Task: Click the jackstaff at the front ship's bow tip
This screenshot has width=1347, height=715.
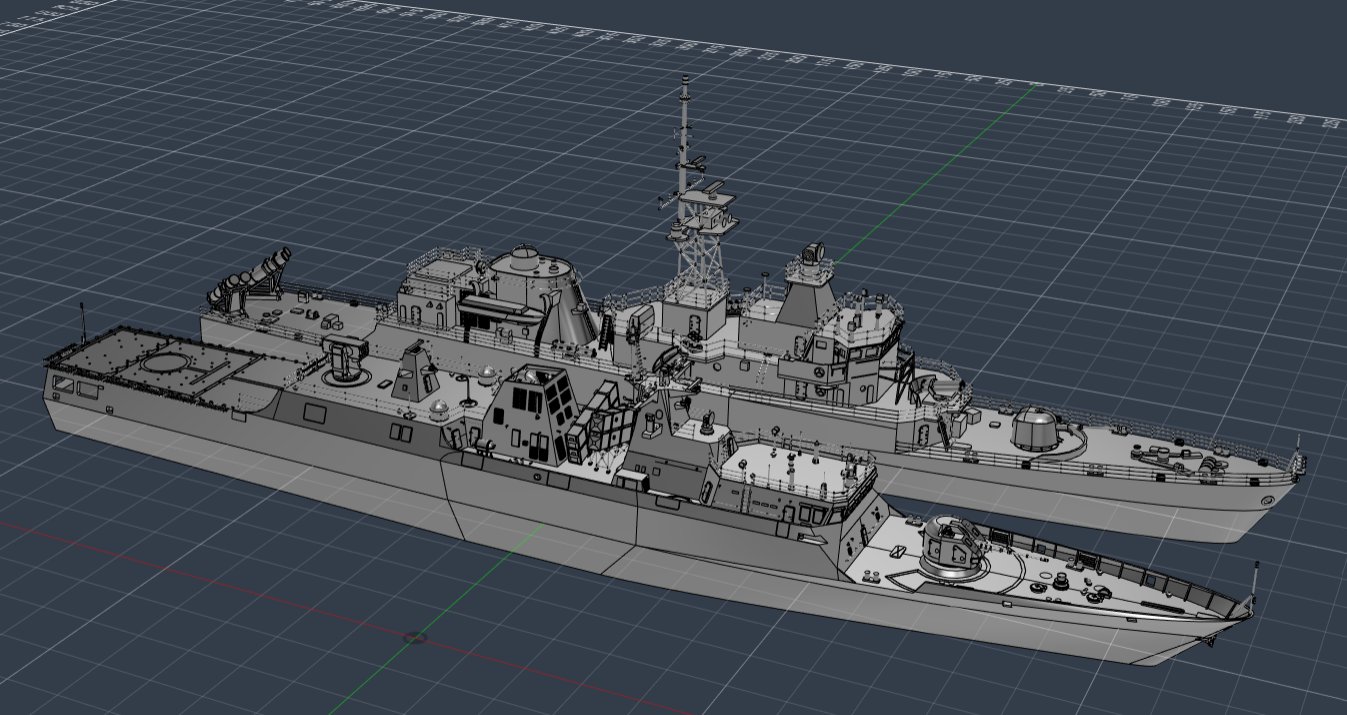Action: click(1257, 581)
